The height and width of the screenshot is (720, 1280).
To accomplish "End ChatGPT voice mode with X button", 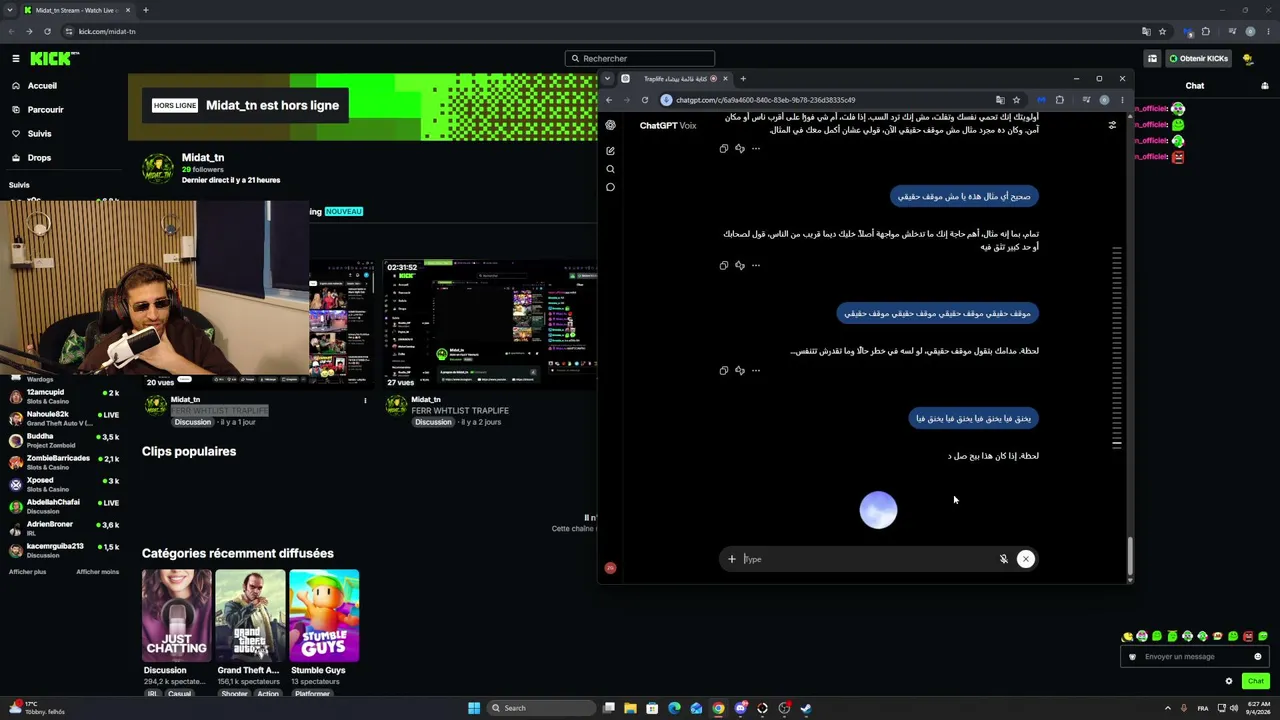I will (1025, 559).
